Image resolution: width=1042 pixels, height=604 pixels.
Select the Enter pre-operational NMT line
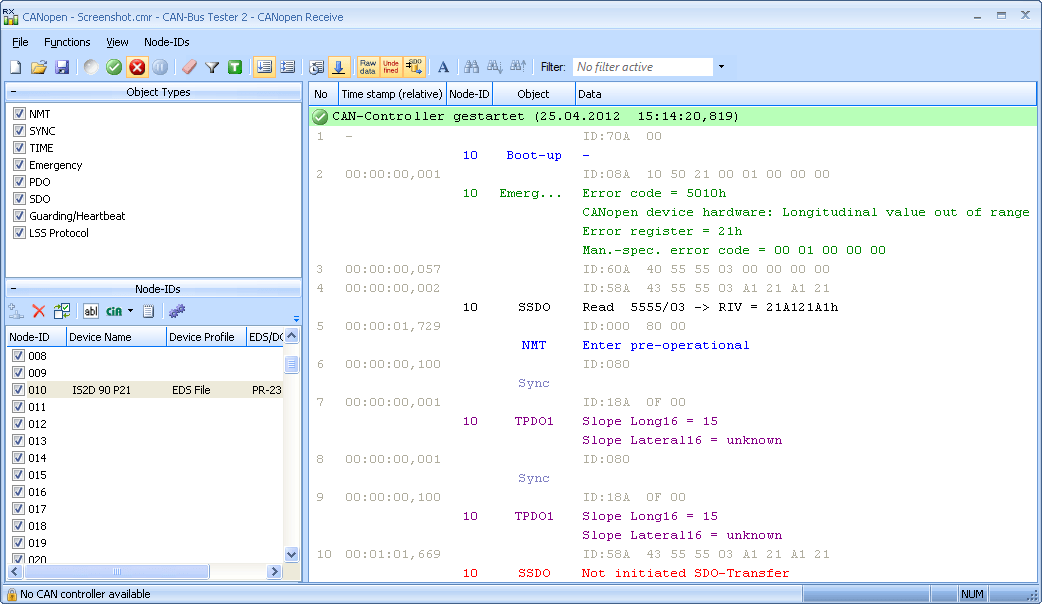[x=666, y=345]
